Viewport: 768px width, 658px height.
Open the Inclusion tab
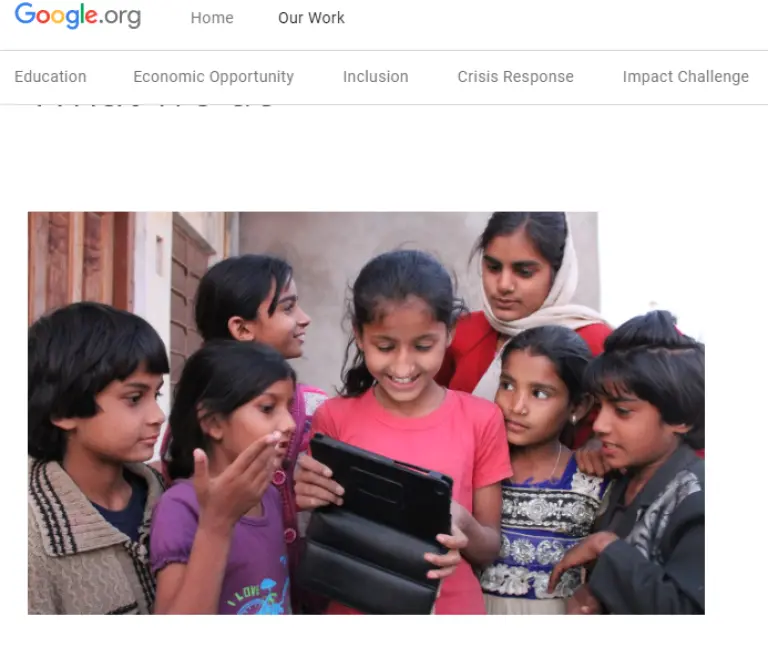point(376,76)
